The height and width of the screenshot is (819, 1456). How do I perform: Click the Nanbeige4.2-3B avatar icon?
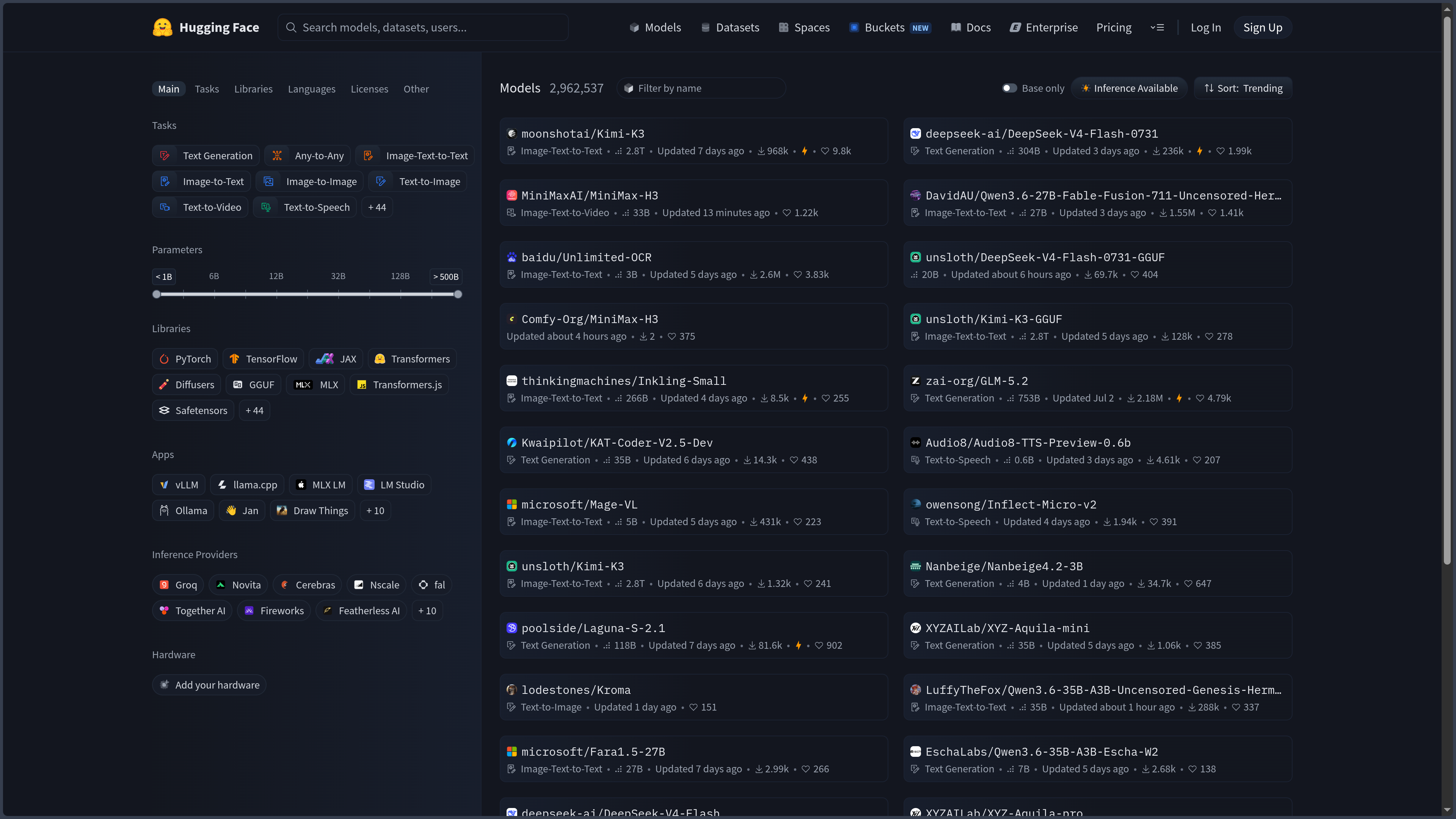tap(916, 566)
